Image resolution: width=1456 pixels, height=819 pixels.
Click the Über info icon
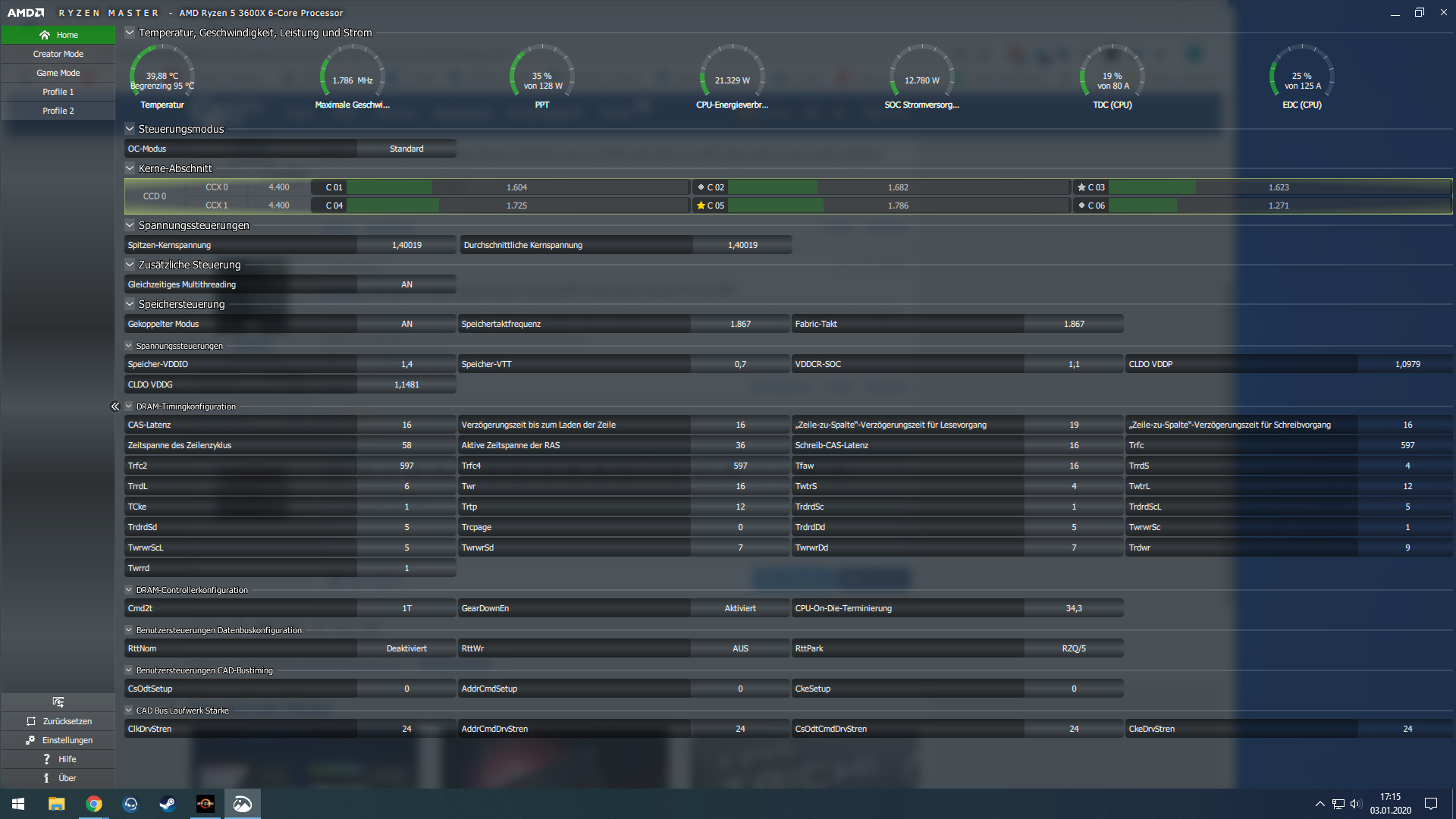(46, 778)
